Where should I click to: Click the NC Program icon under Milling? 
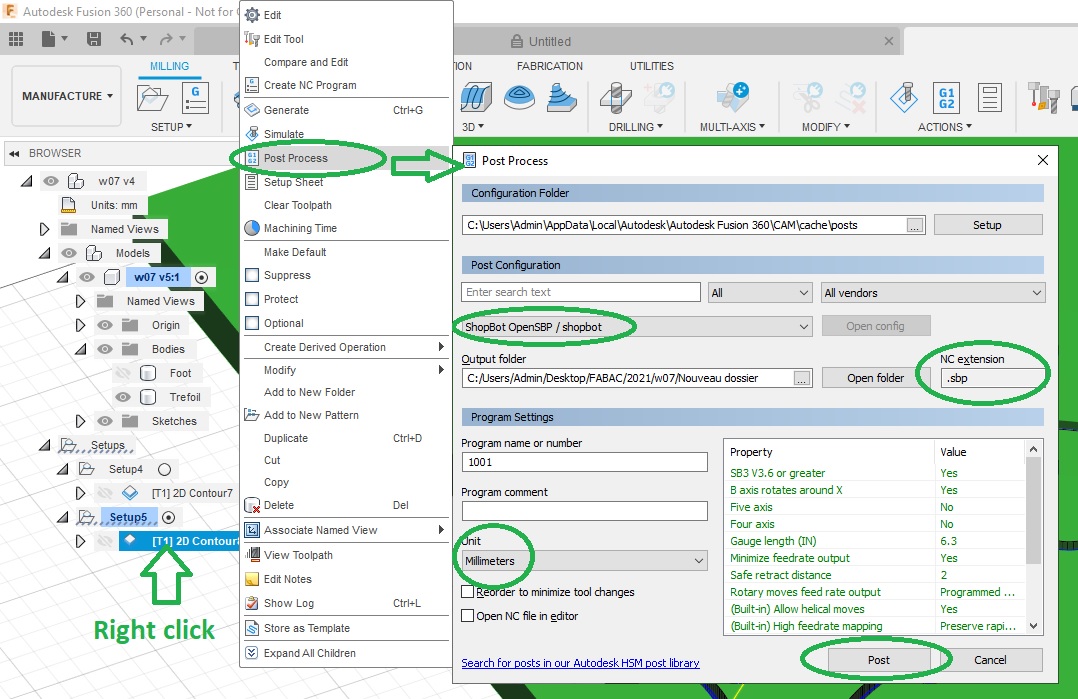click(195, 98)
